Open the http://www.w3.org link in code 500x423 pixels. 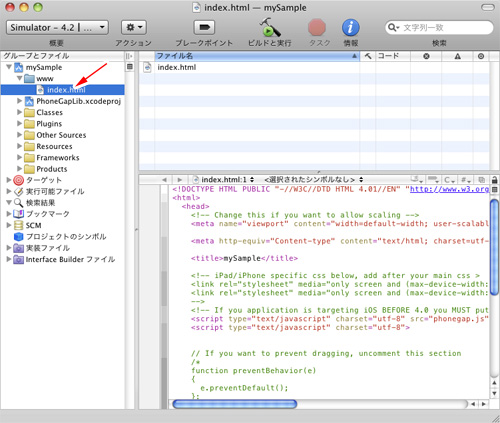(x=449, y=189)
